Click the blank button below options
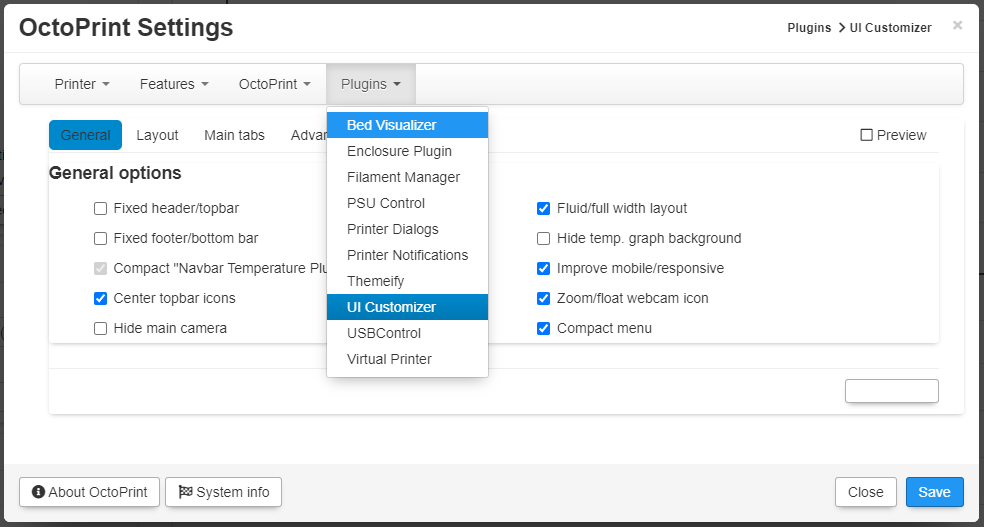The width and height of the screenshot is (984, 527). click(892, 391)
